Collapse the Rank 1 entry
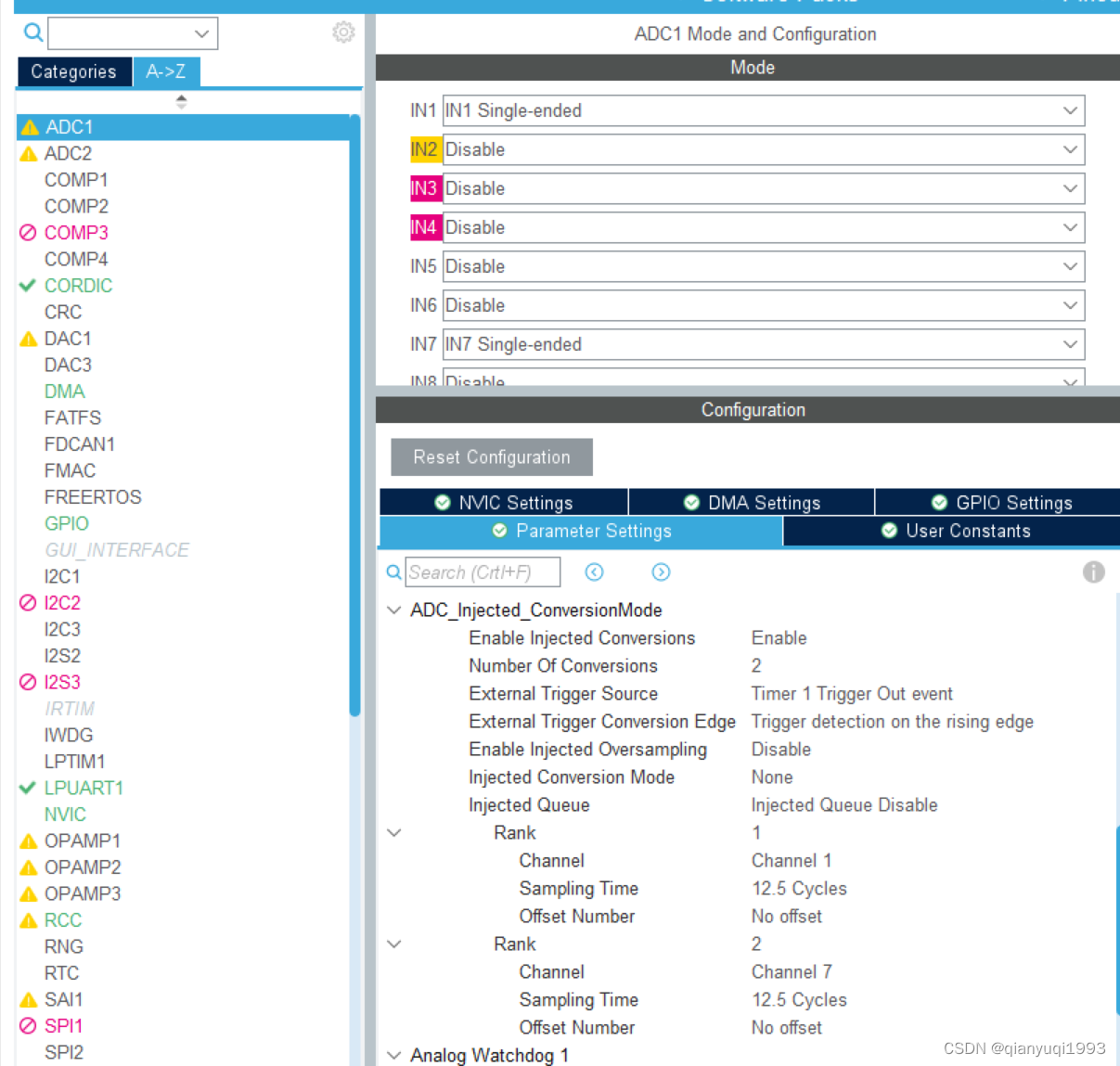 pyautogui.click(x=393, y=832)
